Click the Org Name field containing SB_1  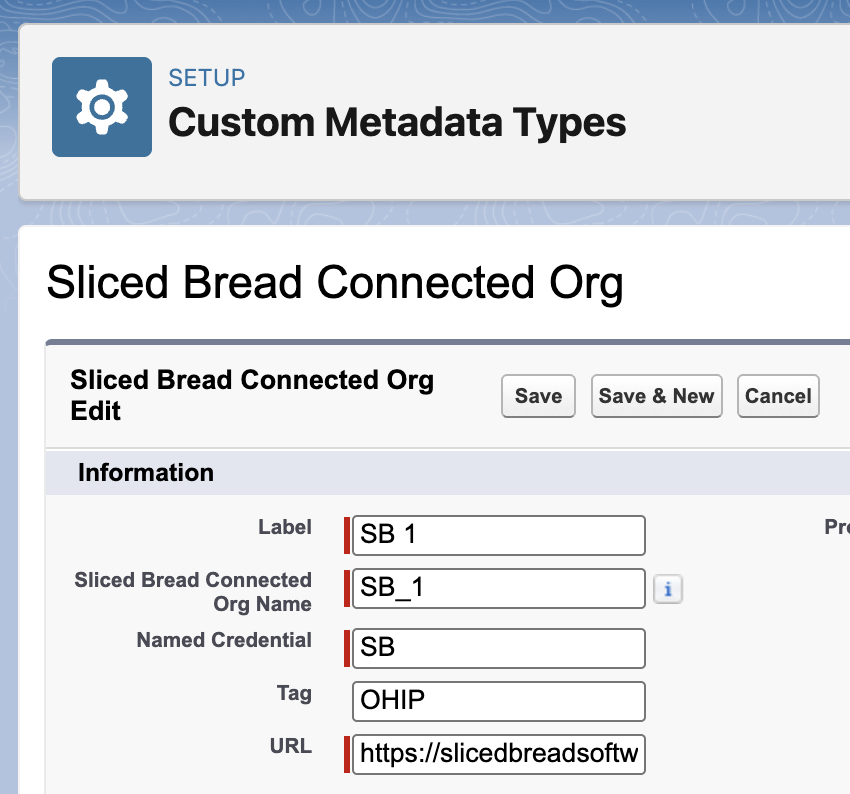(x=498, y=588)
